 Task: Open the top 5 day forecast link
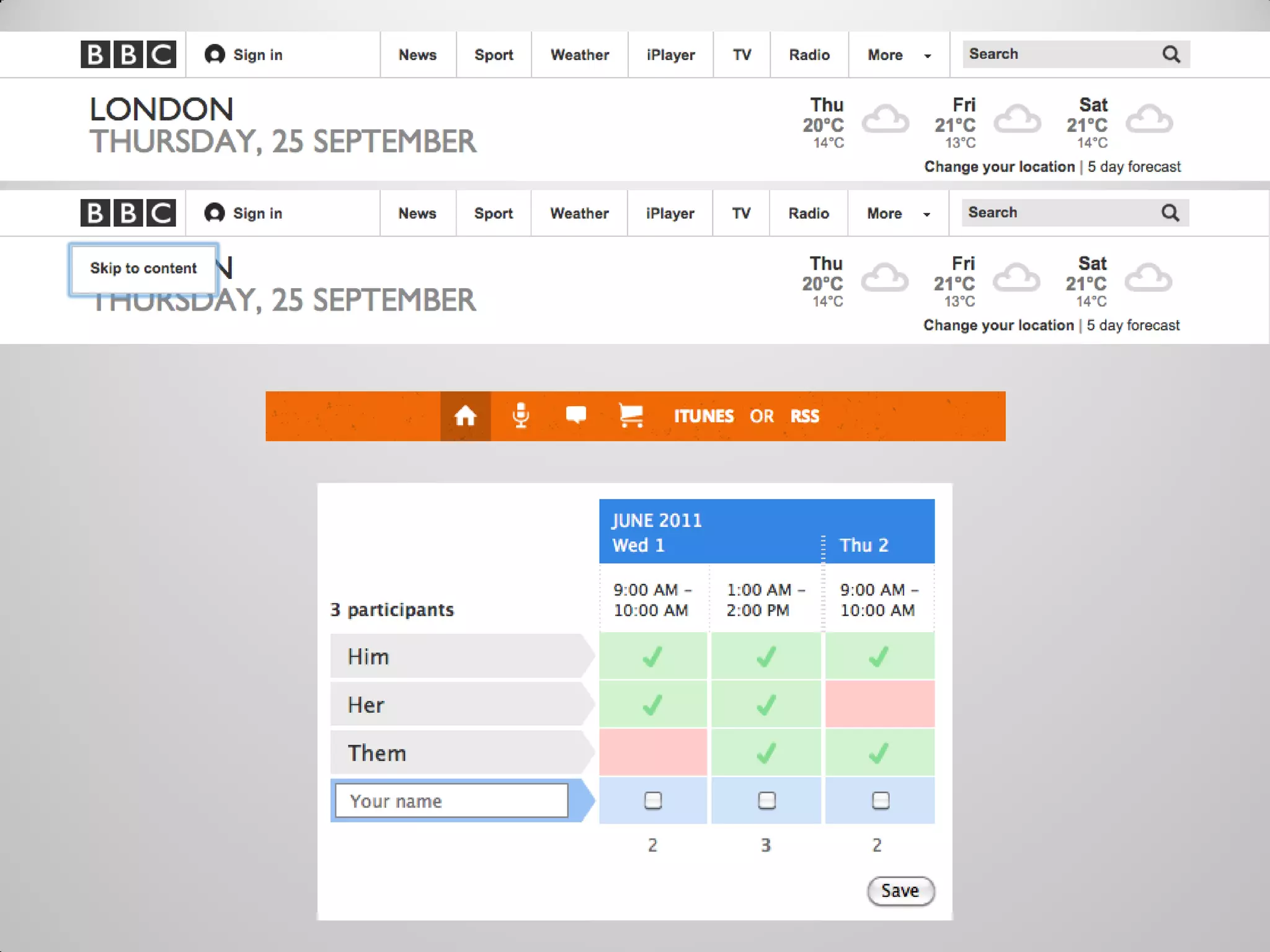pos(1134,167)
